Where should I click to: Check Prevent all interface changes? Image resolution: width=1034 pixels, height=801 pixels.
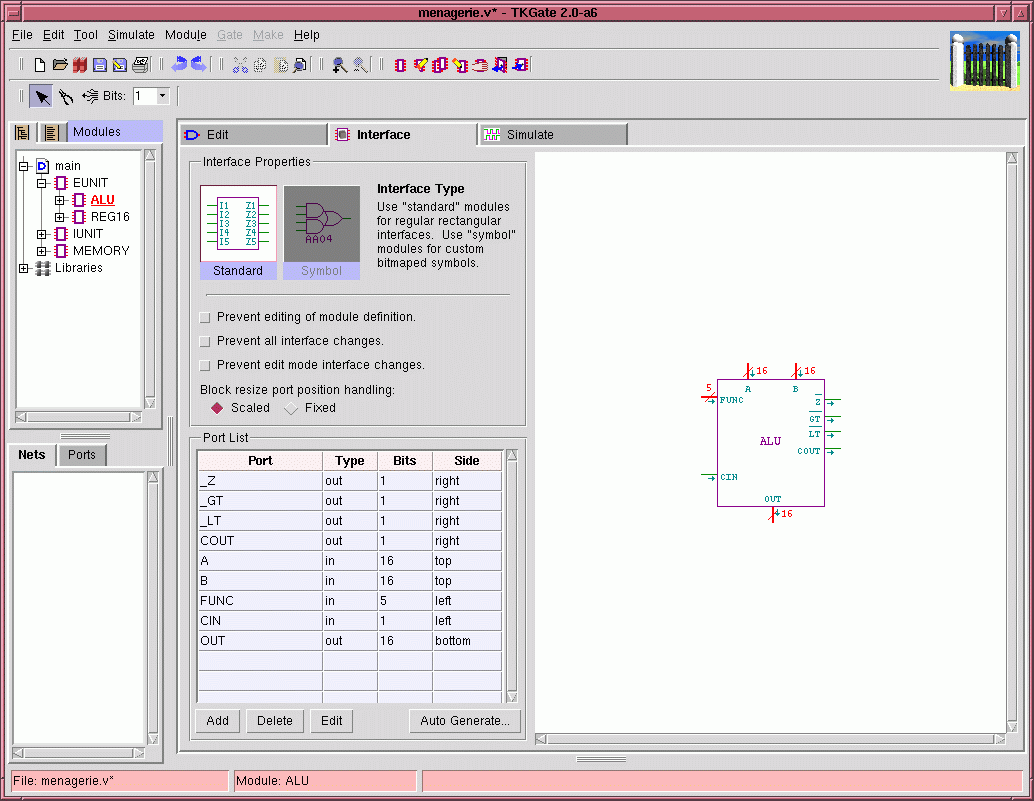(x=205, y=341)
